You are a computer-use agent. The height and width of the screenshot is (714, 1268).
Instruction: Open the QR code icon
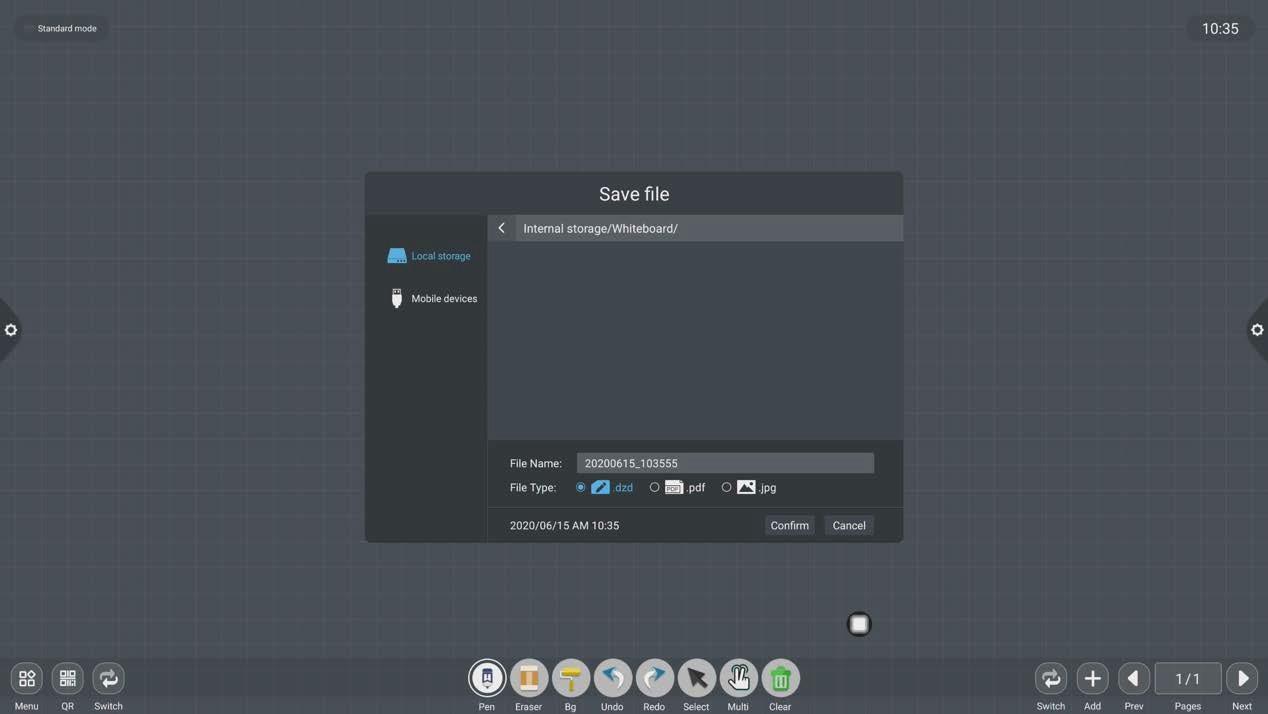68,678
